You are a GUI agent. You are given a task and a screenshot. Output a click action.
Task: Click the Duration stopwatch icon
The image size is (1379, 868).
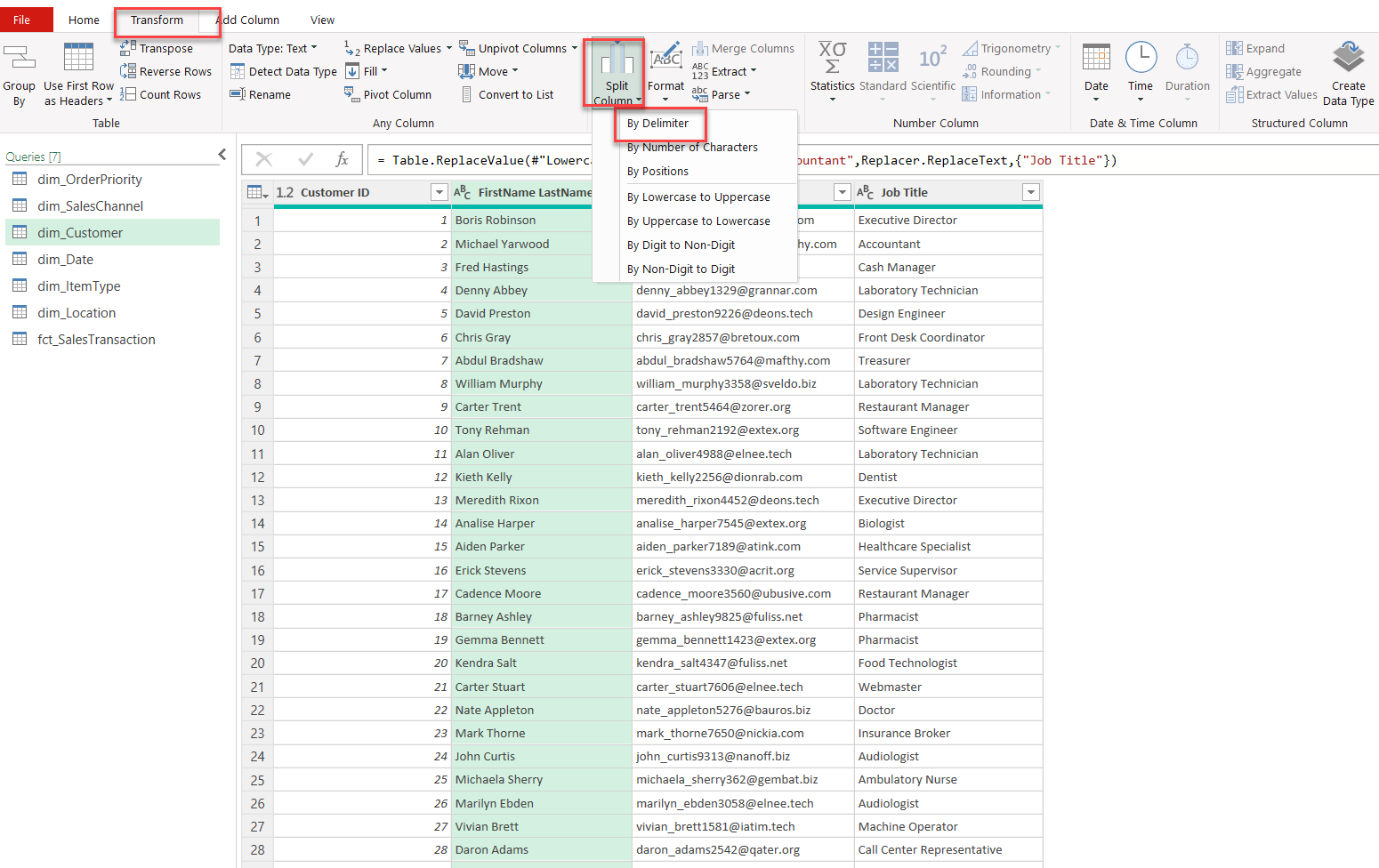coord(1187,57)
